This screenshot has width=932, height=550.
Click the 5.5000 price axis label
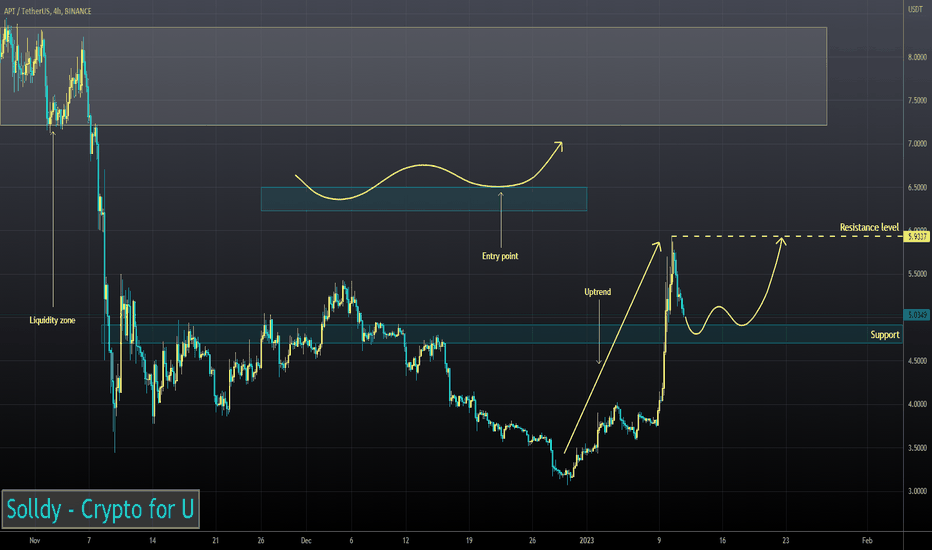(917, 274)
